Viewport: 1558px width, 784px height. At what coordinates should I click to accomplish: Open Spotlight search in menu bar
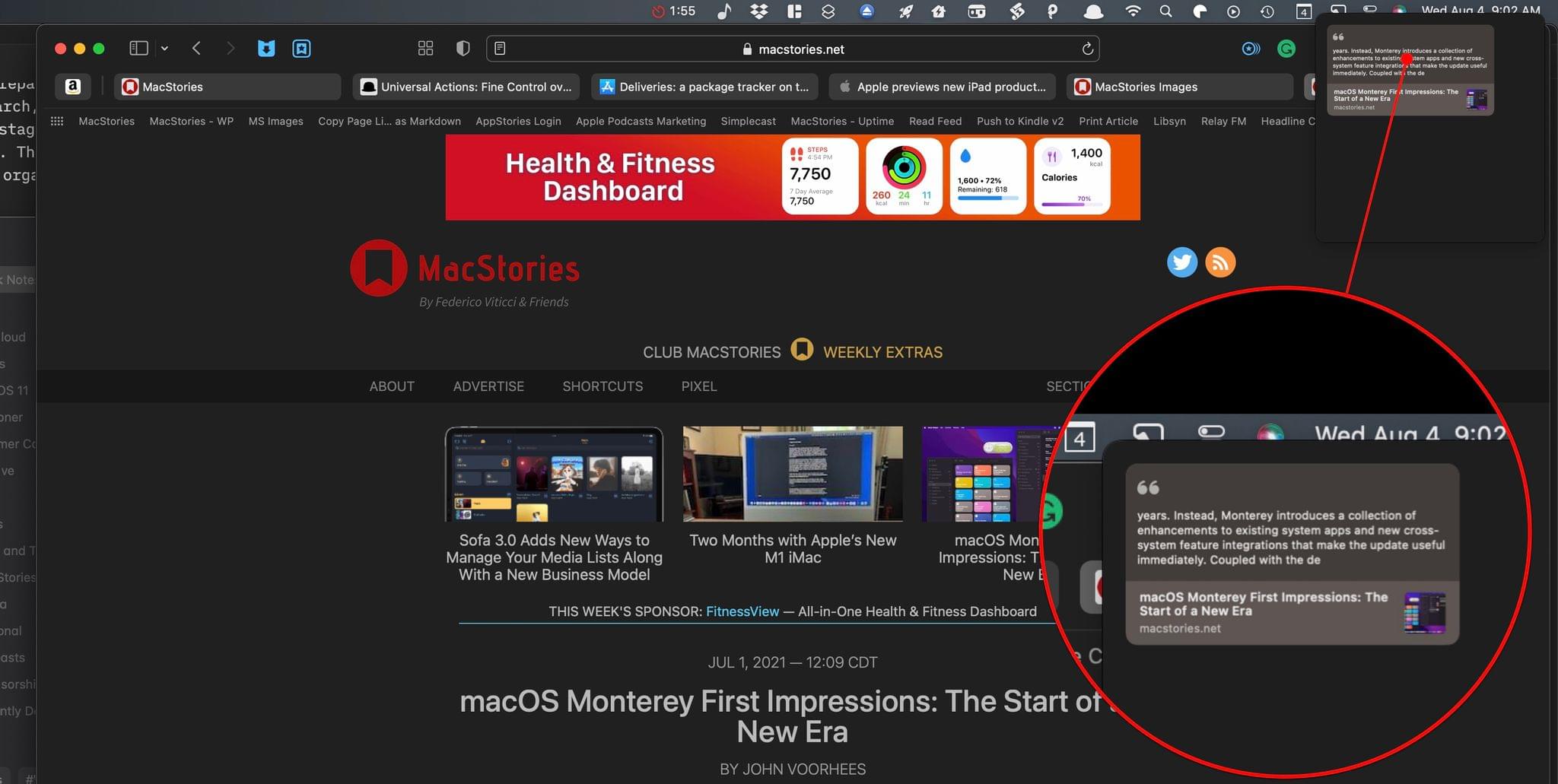(1165, 11)
